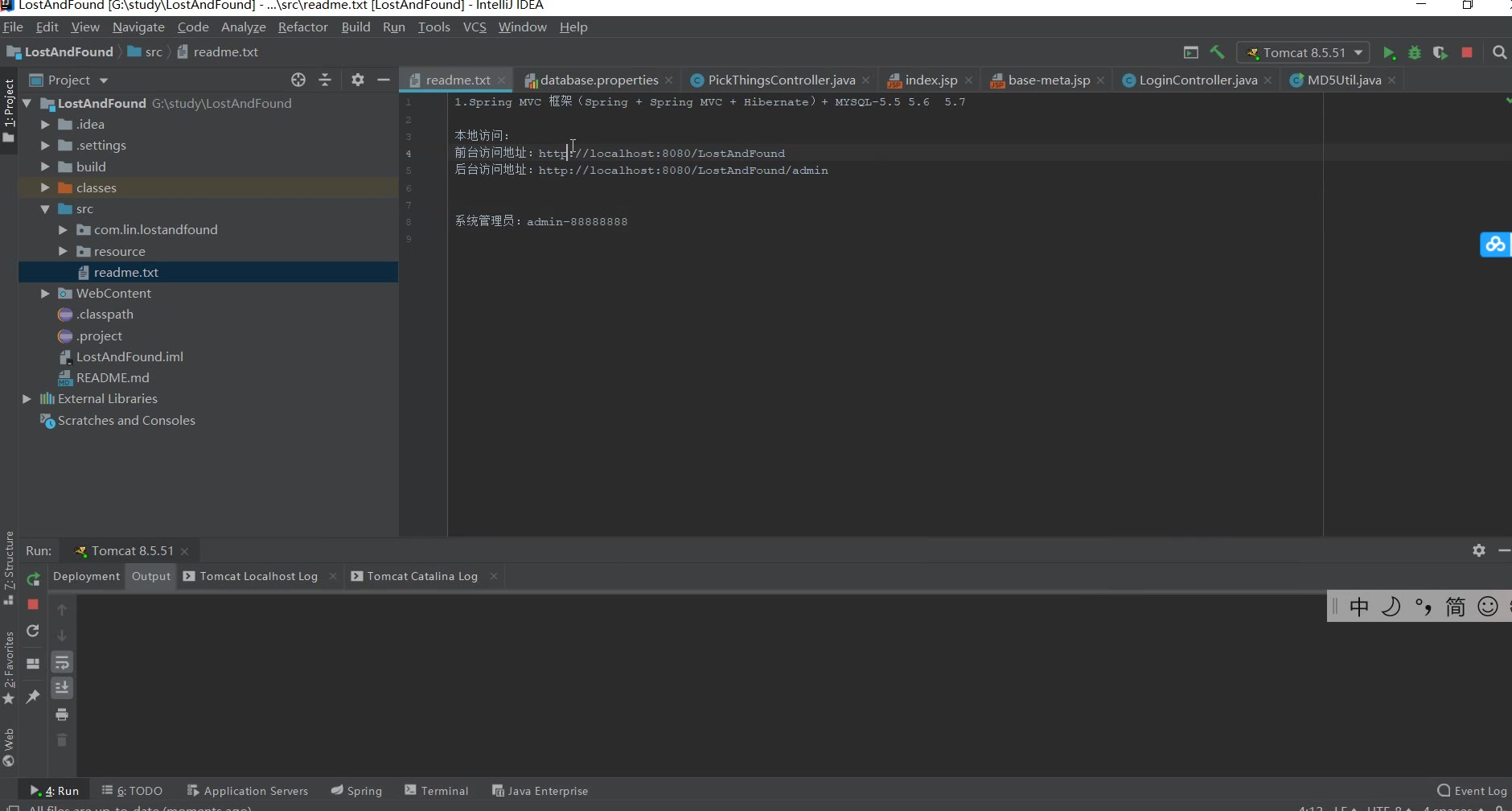1512x811 pixels.
Task: Start debugging with the Debug bug icon
Action: point(1415,53)
